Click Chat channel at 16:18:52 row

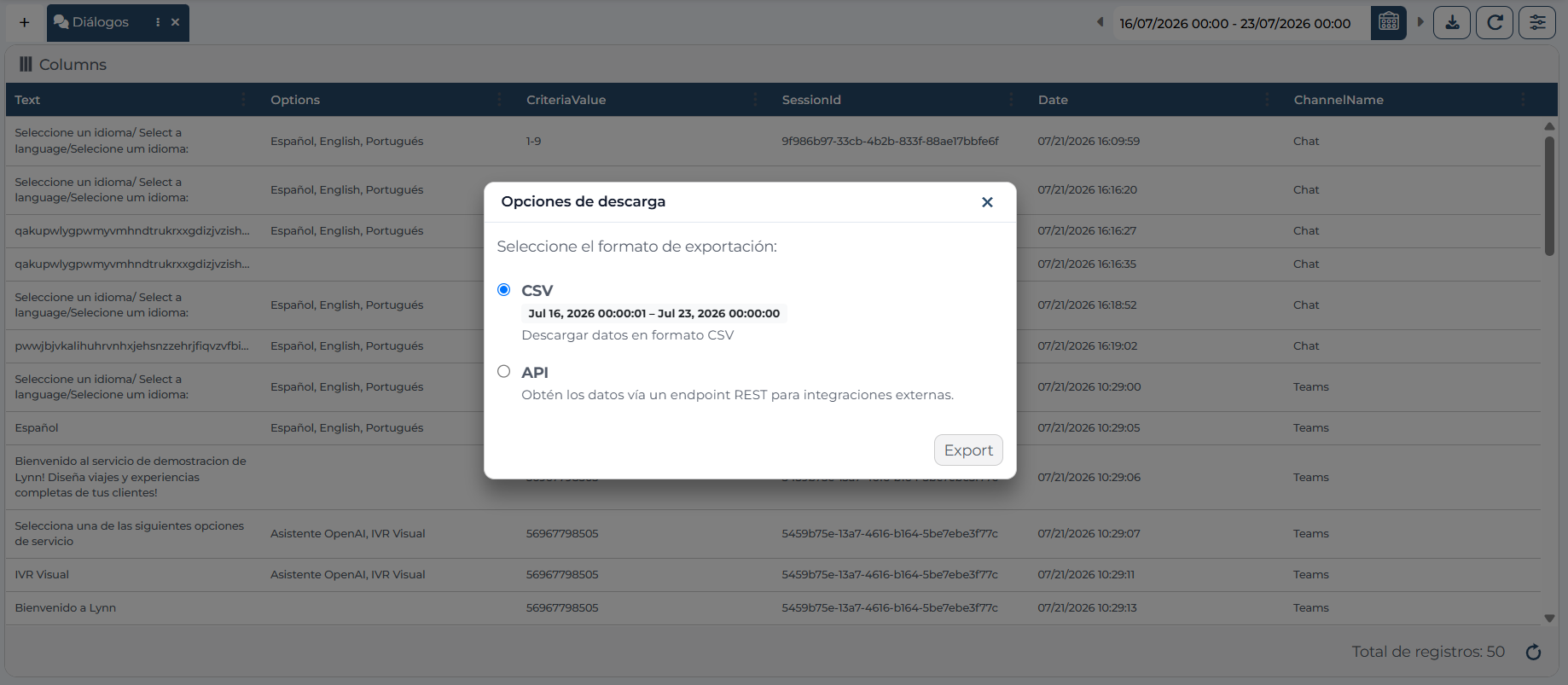point(1306,305)
